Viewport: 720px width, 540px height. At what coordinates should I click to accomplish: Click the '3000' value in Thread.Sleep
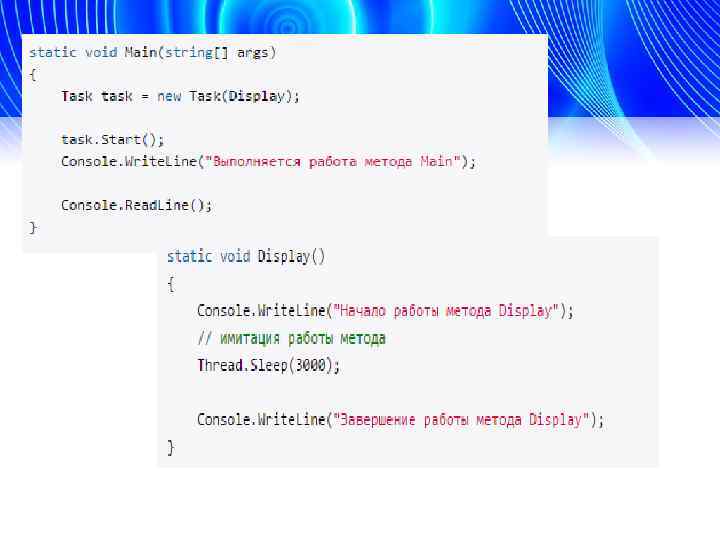click(x=310, y=366)
